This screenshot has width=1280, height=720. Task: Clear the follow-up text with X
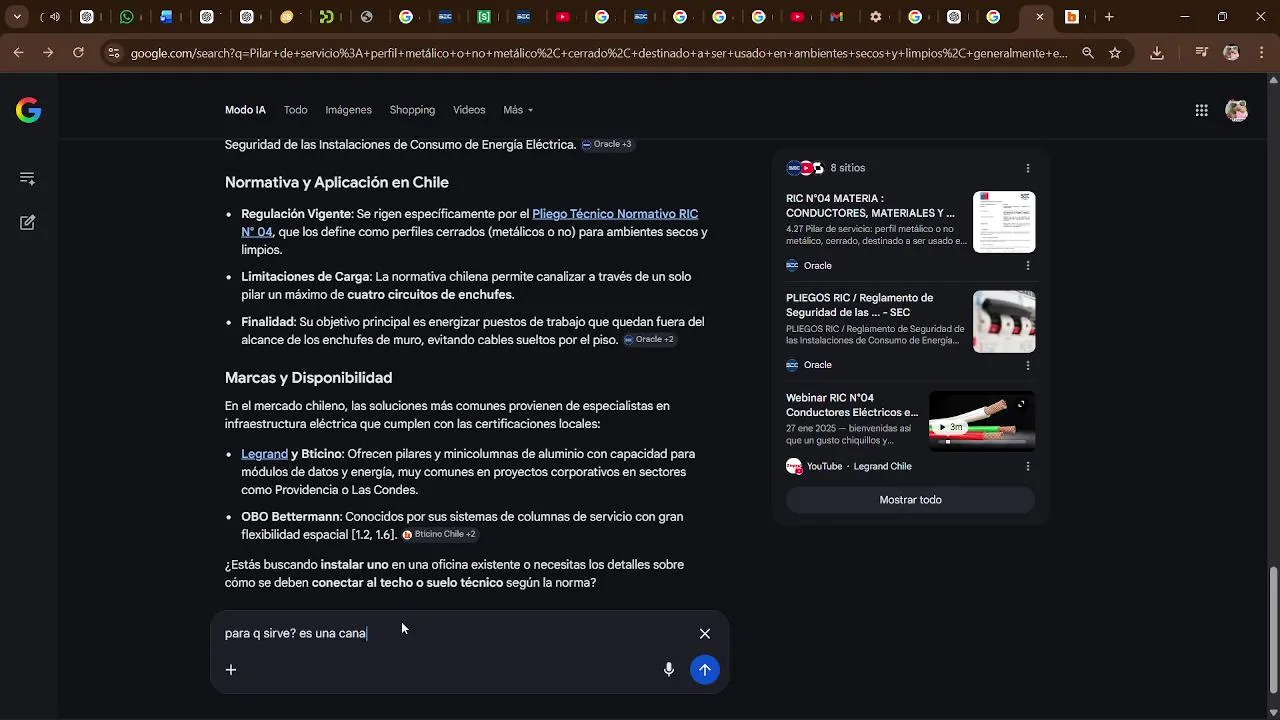coord(705,634)
